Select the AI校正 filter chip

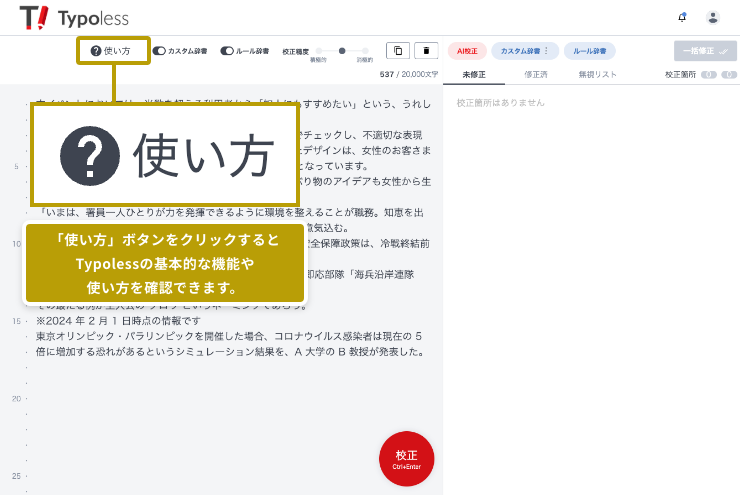pyautogui.click(x=467, y=51)
